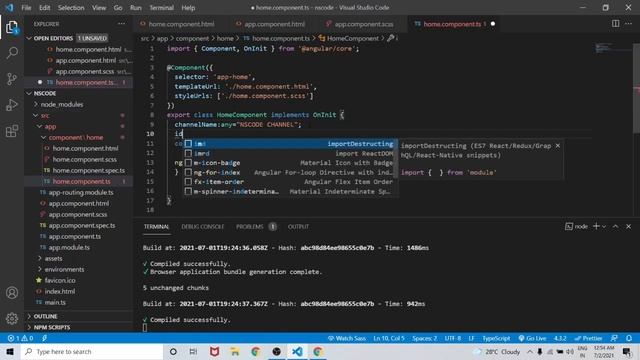
Task: Open app.module.ts in explorer
Action: (69, 247)
